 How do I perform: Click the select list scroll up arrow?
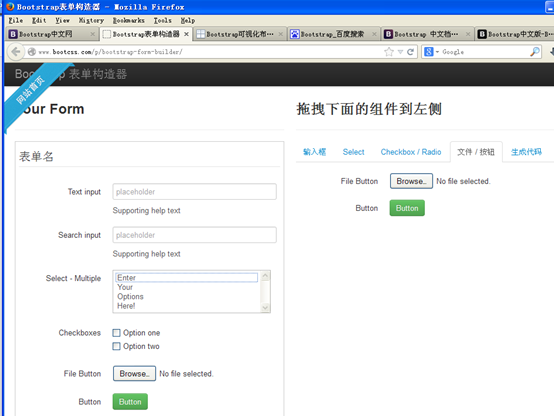coord(265,276)
